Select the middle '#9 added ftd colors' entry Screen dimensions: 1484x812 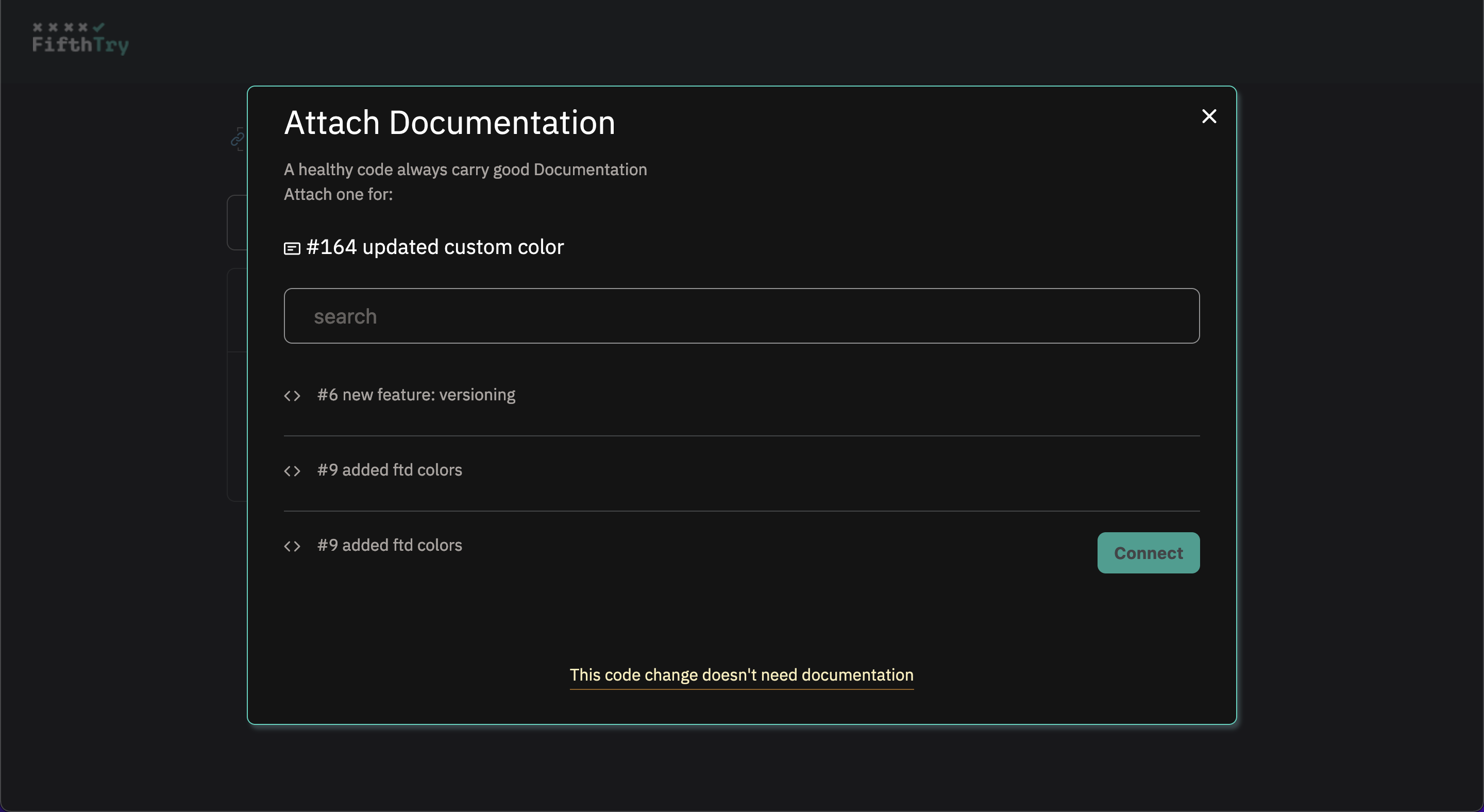click(x=390, y=470)
